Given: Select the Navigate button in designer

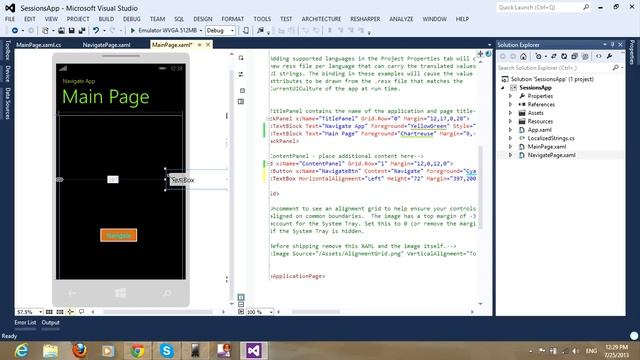Looking at the screenshot, I should [x=118, y=235].
